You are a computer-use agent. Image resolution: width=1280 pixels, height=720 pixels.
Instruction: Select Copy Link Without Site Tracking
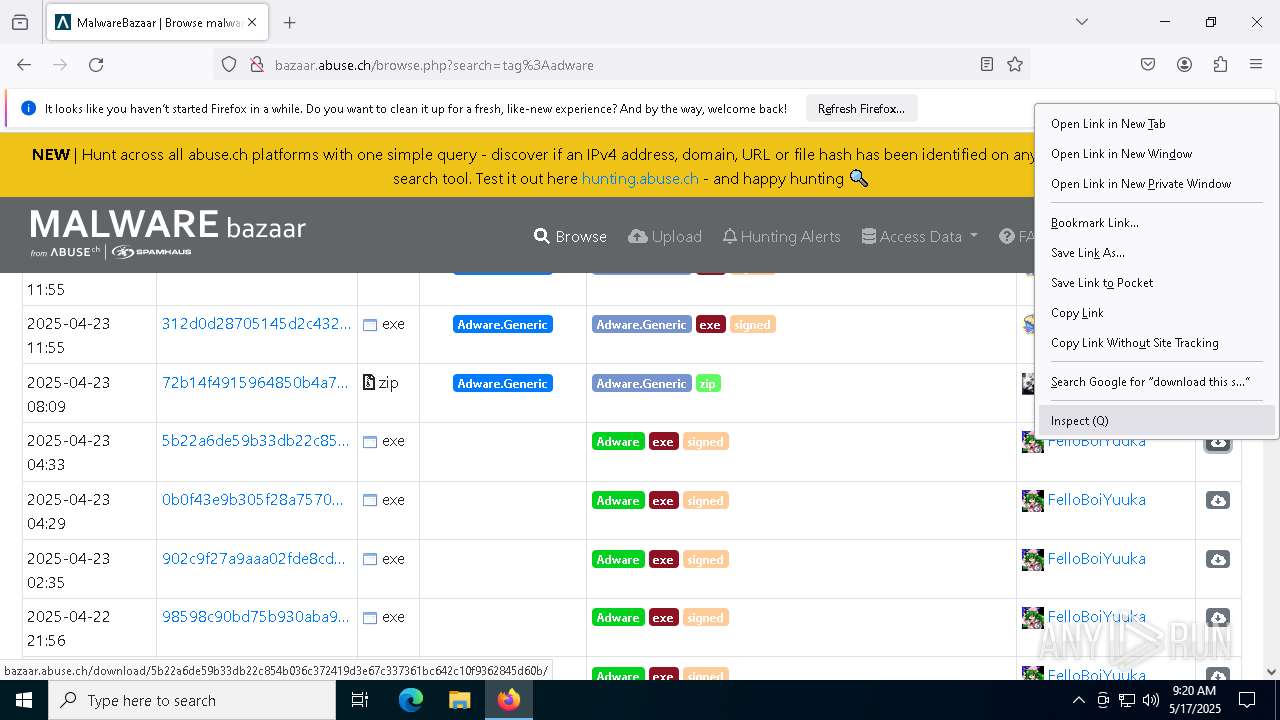pos(1156,343)
